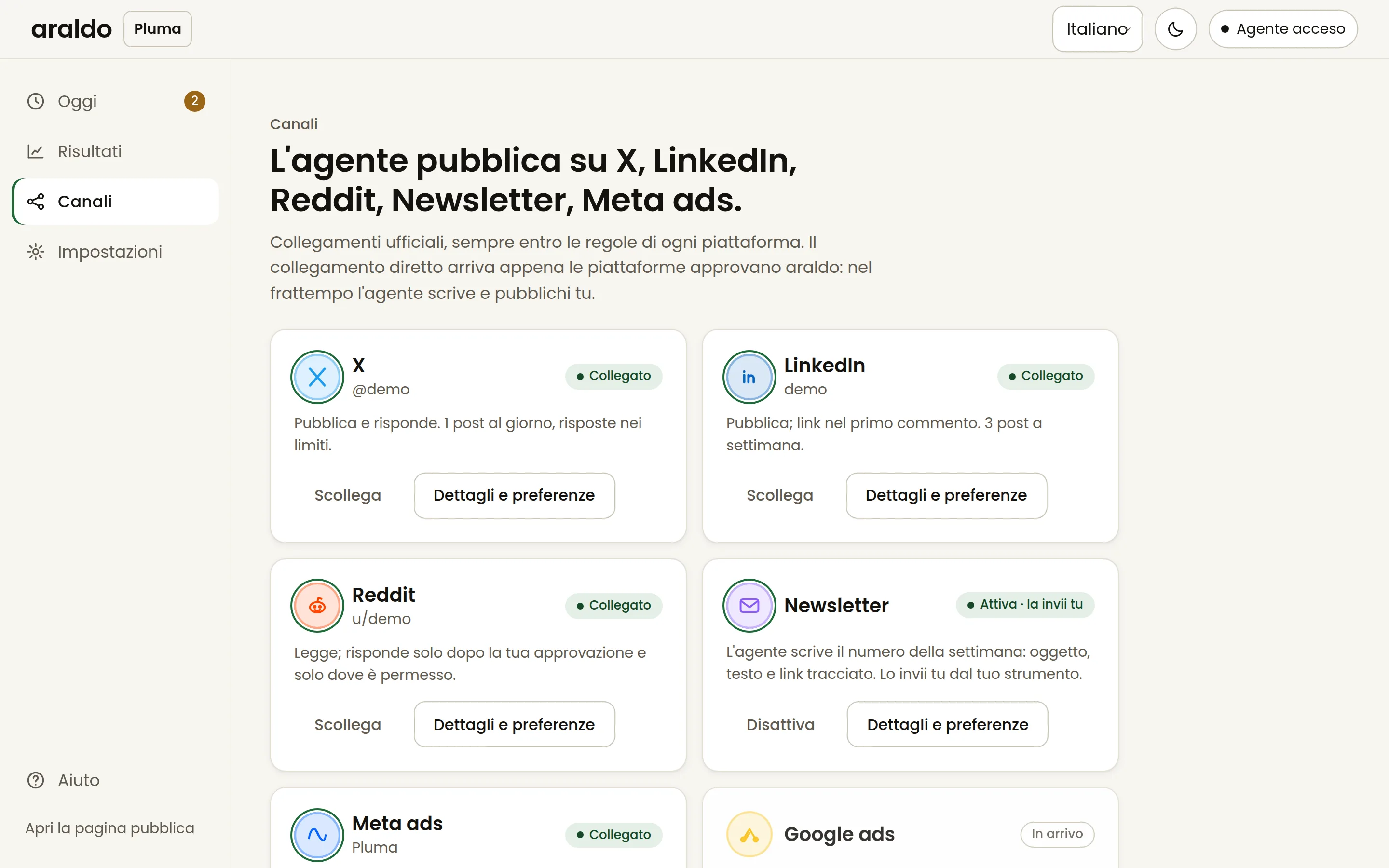
Task: Click the clock icon next to Oggi
Action: click(36, 101)
